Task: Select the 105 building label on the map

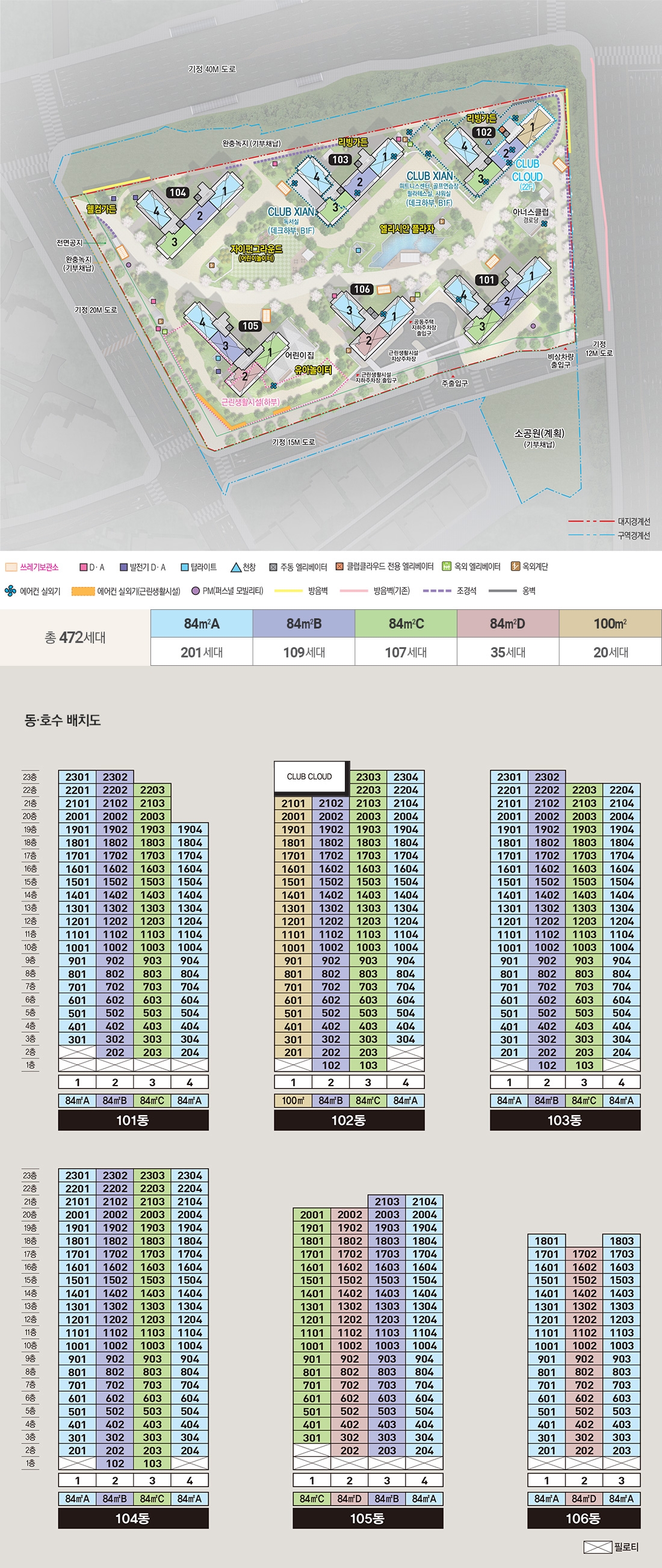Action: [250, 325]
